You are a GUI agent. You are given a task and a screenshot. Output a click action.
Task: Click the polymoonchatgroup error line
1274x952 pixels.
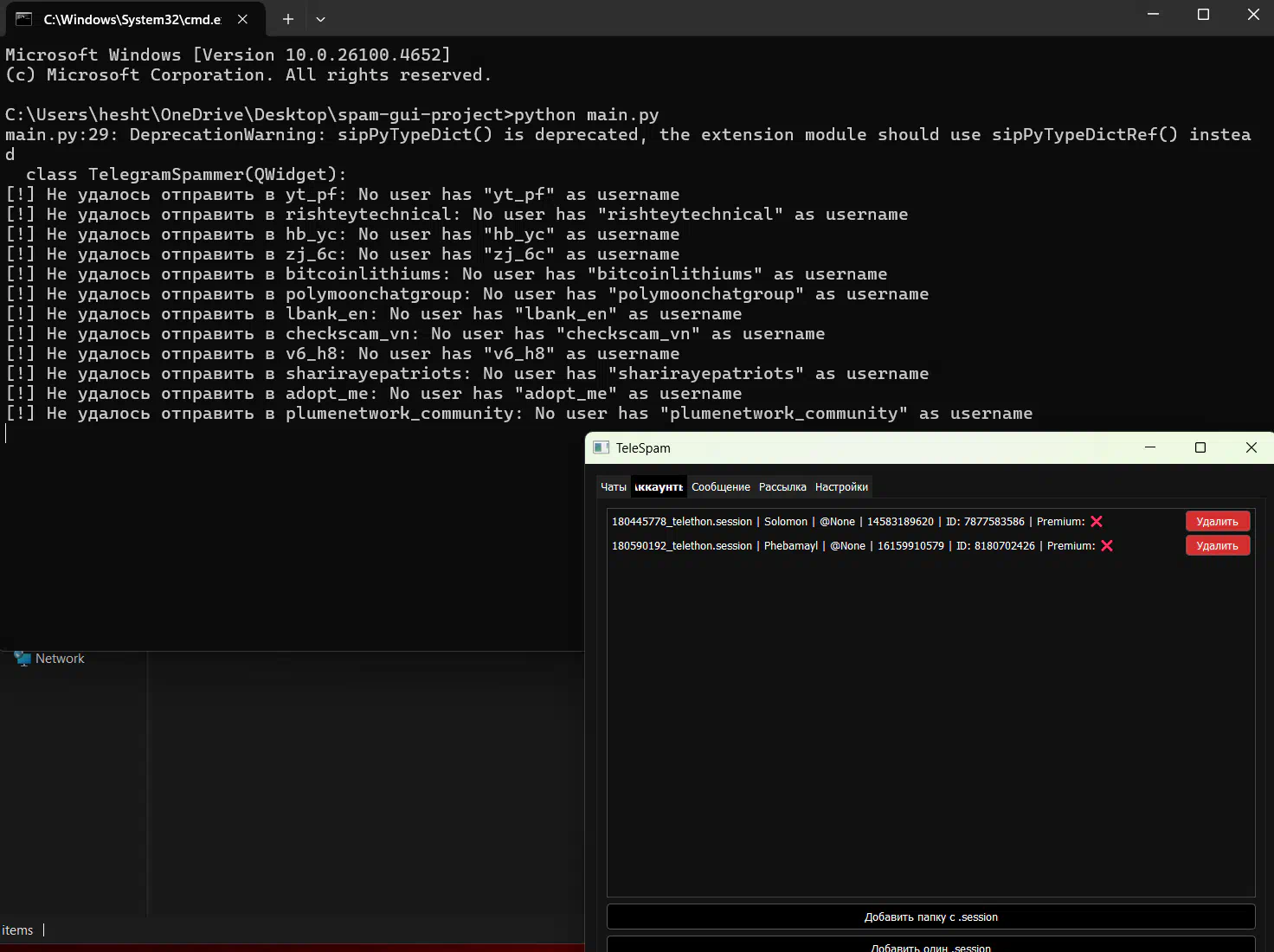tap(467, 294)
